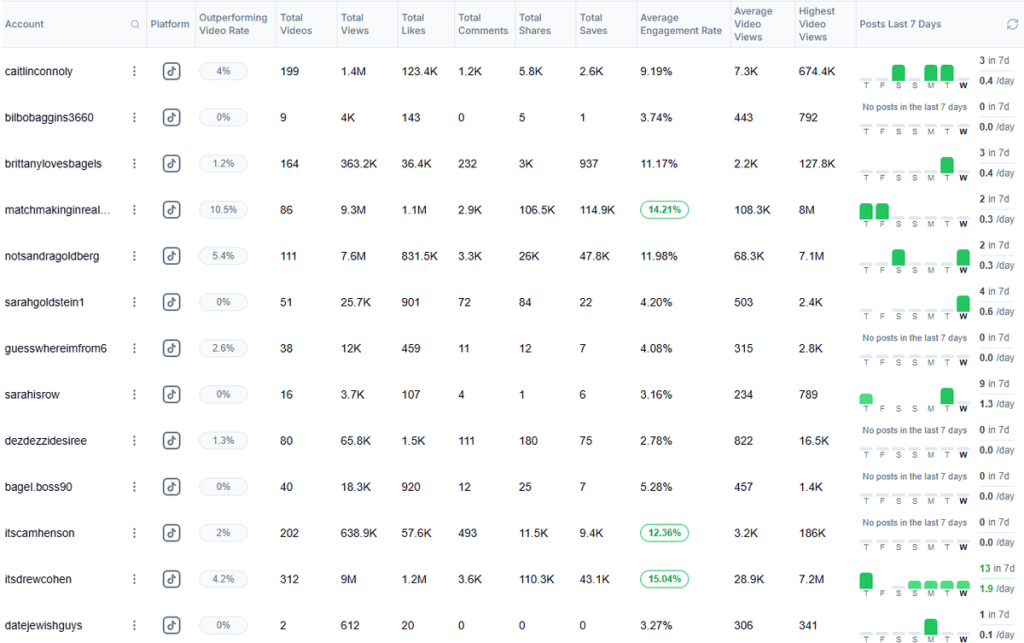1024x643 pixels.
Task: Sort by Average Engagement Rate header
Action: (x=680, y=24)
